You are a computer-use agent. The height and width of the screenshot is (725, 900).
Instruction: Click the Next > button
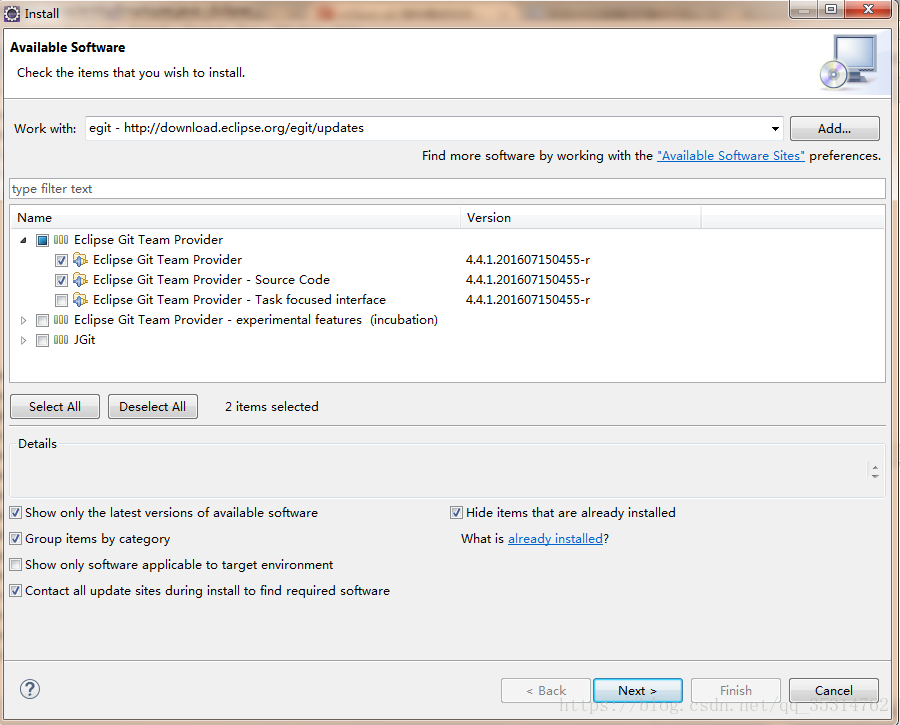tap(638, 691)
